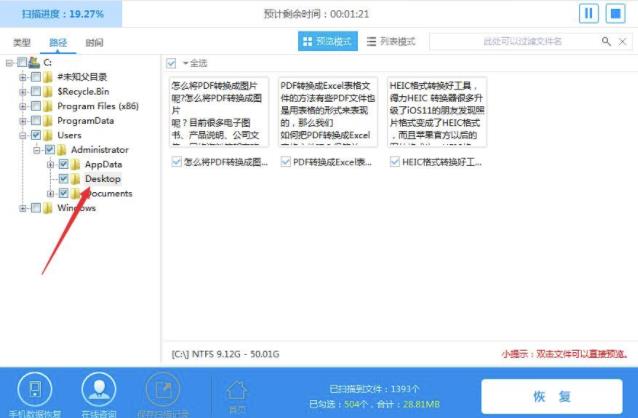Click the C: drive icon
Image resolution: width=638 pixels, height=418 pixels.
pyautogui.click(x=34, y=62)
